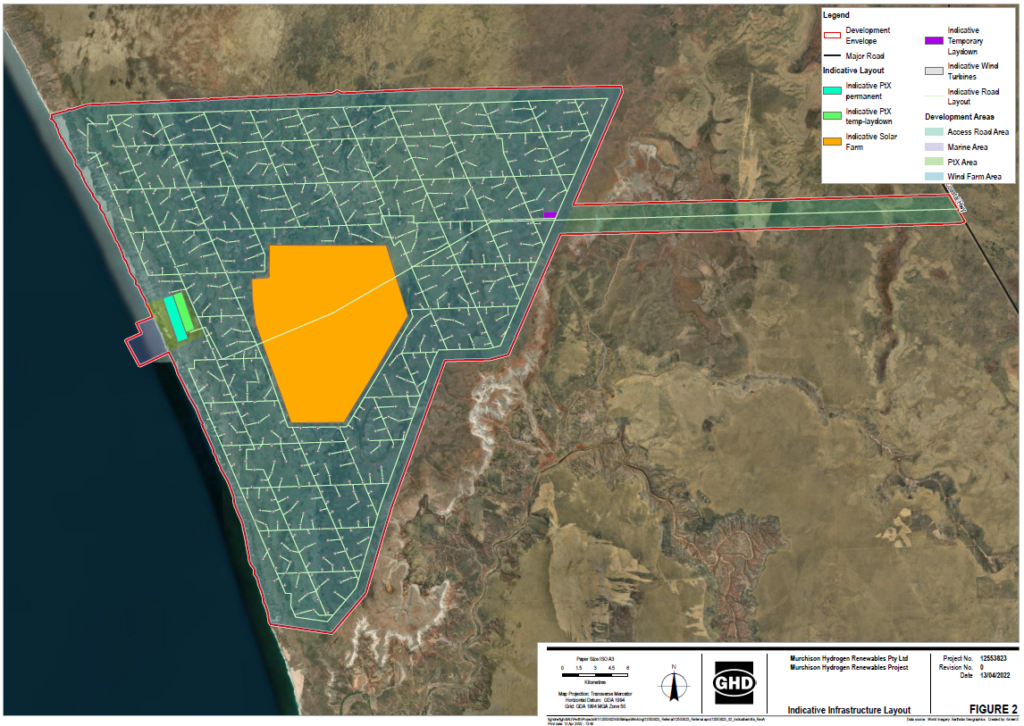Toggle the Marine Area legend entry

pyautogui.click(x=934, y=145)
